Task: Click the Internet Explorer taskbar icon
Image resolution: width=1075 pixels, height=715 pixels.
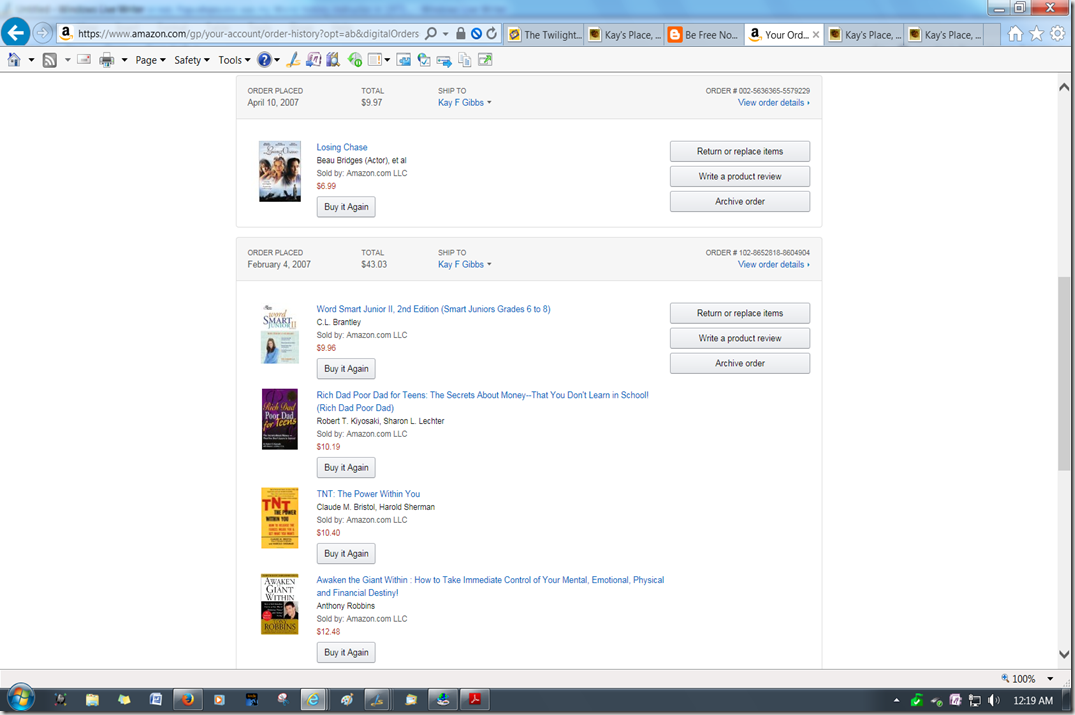Action: coord(313,700)
